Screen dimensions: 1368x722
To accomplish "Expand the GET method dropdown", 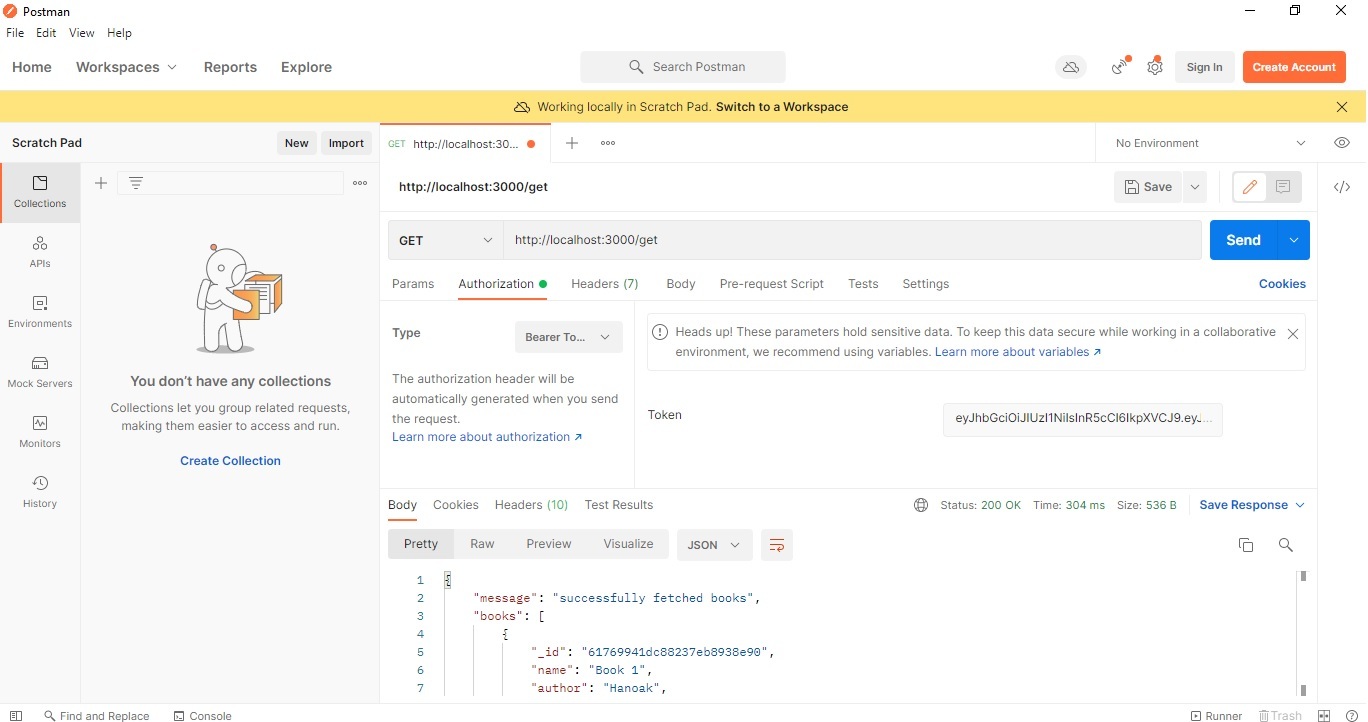I will click(x=446, y=240).
